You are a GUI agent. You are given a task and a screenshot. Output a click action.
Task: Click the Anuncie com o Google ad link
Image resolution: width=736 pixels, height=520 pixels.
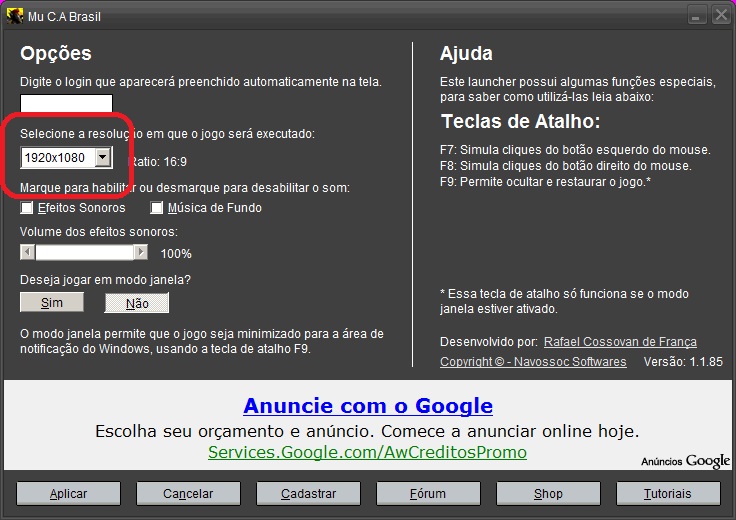pos(367,406)
